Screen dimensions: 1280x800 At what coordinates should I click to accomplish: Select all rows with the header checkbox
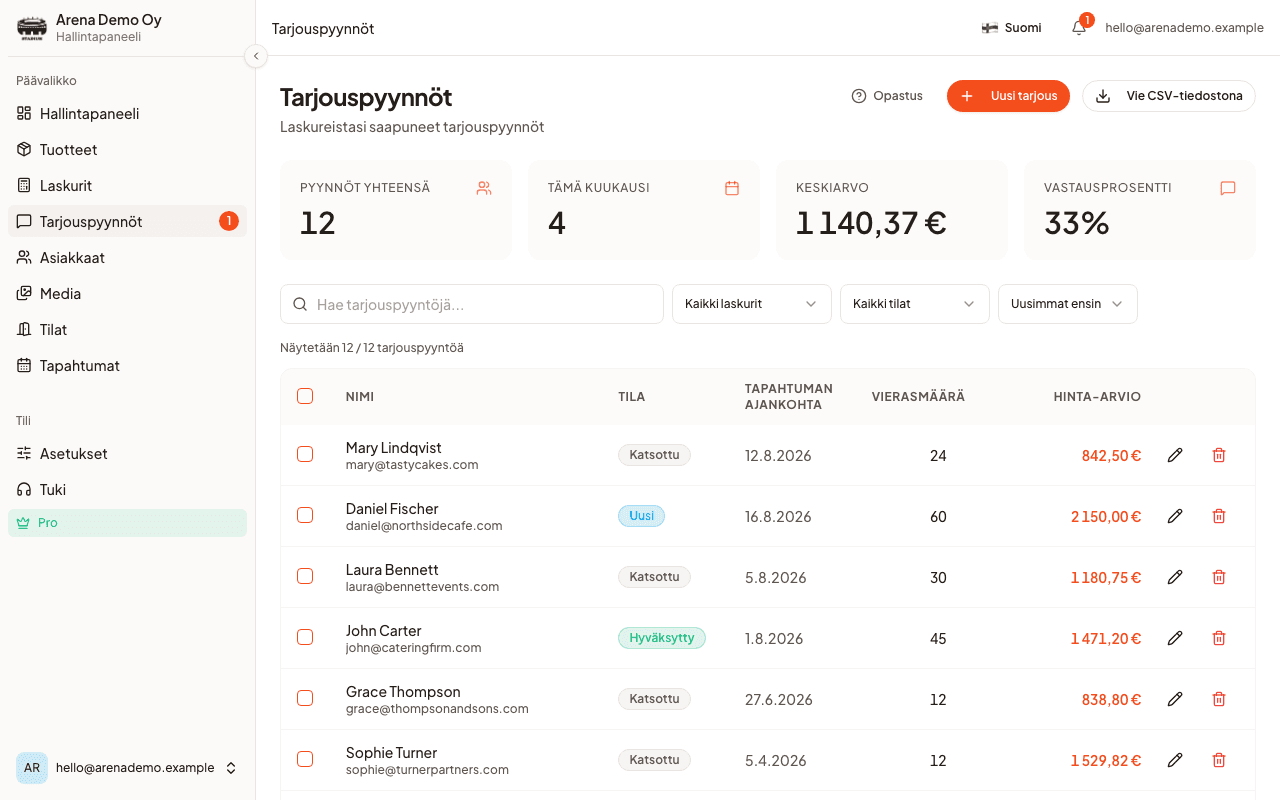click(305, 396)
